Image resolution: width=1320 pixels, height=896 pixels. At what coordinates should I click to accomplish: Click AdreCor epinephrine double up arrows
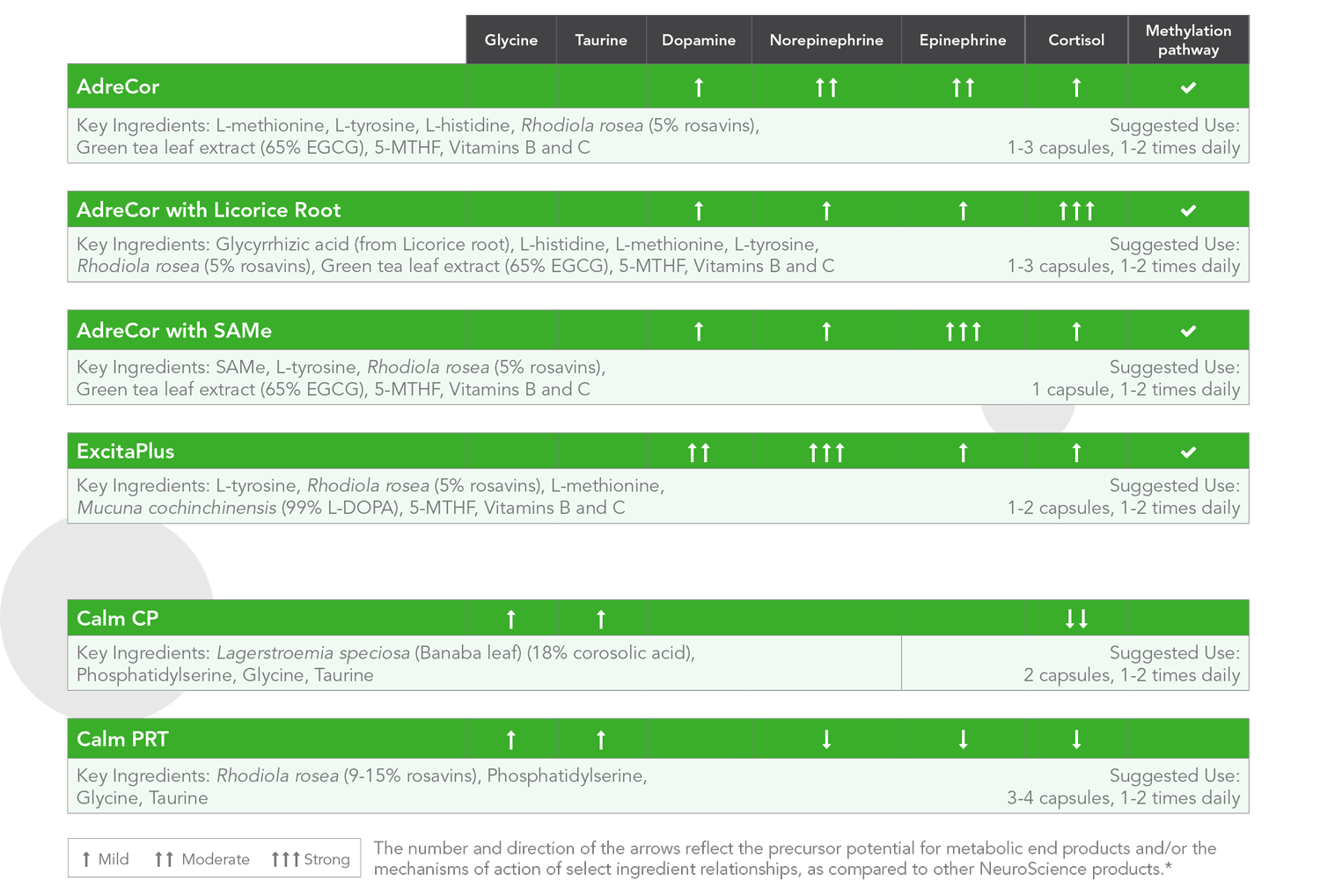(963, 87)
